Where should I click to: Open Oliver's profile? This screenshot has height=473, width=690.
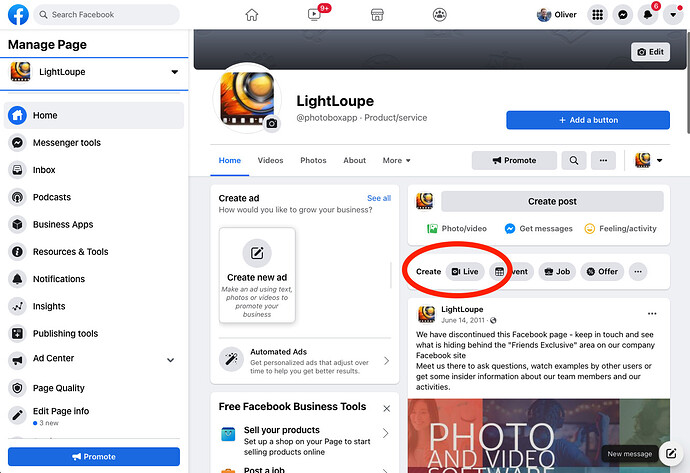coord(557,15)
